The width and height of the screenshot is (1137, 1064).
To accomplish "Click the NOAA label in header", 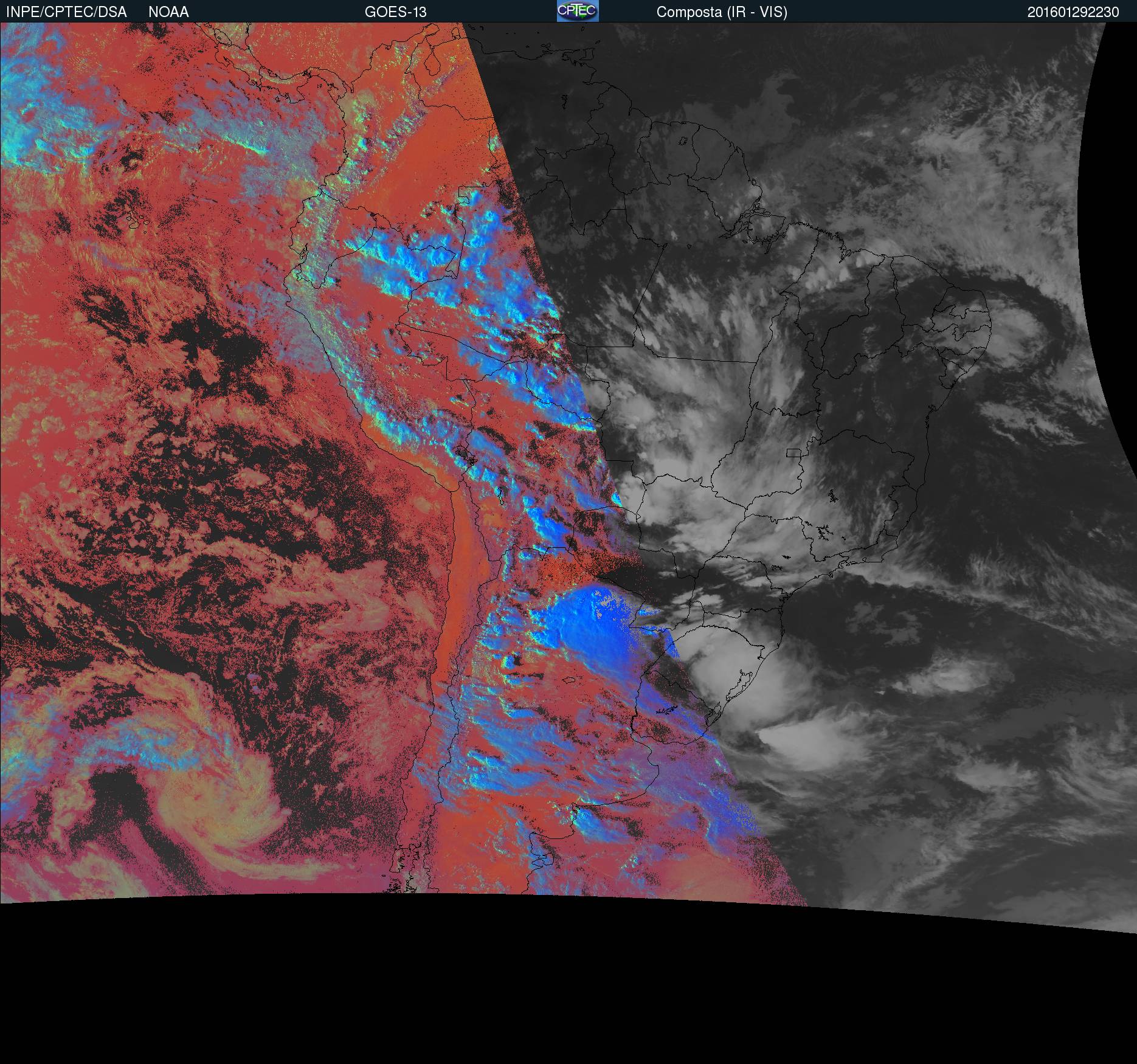I will (x=168, y=12).
